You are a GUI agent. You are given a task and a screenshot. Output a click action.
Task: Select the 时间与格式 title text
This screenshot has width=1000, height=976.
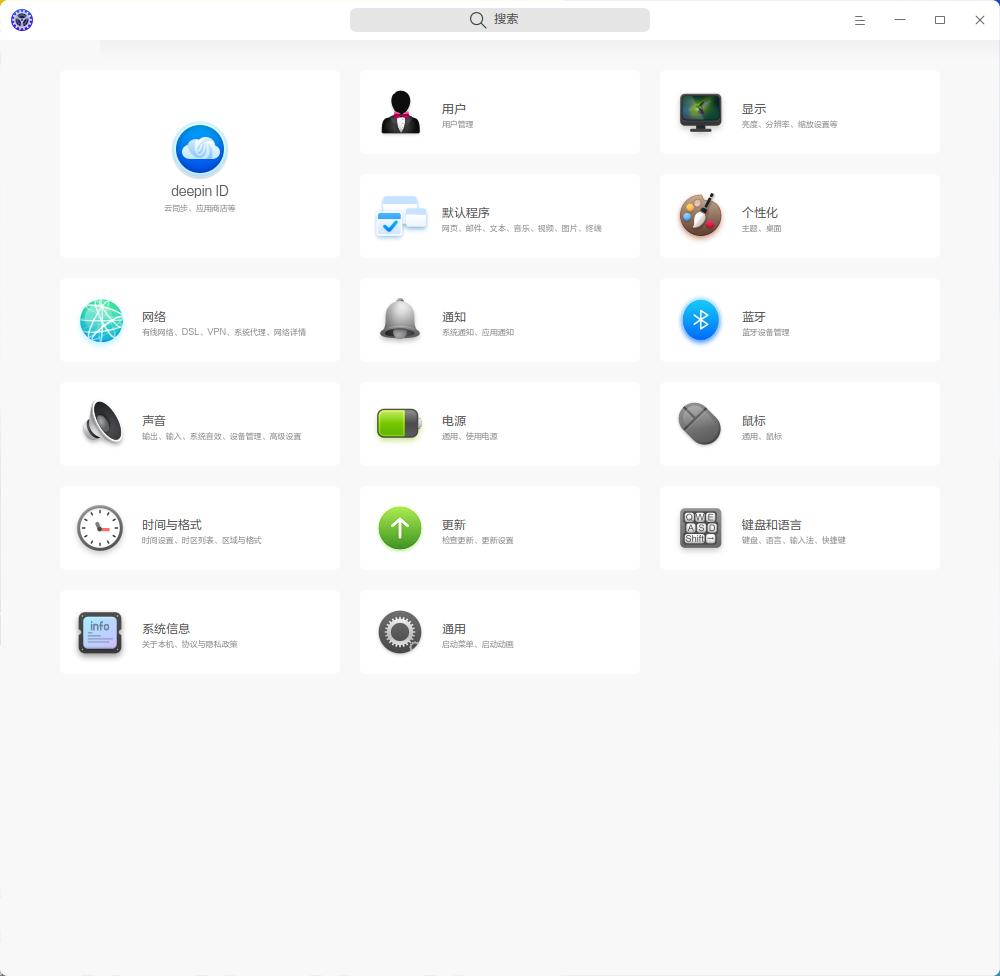tap(172, 525)
